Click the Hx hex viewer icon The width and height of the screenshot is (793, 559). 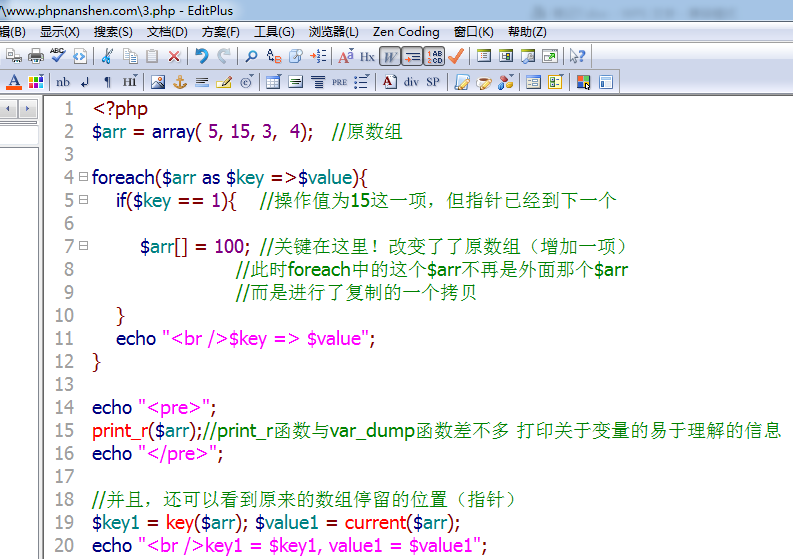pyautogui.click(x=367, y=56)
